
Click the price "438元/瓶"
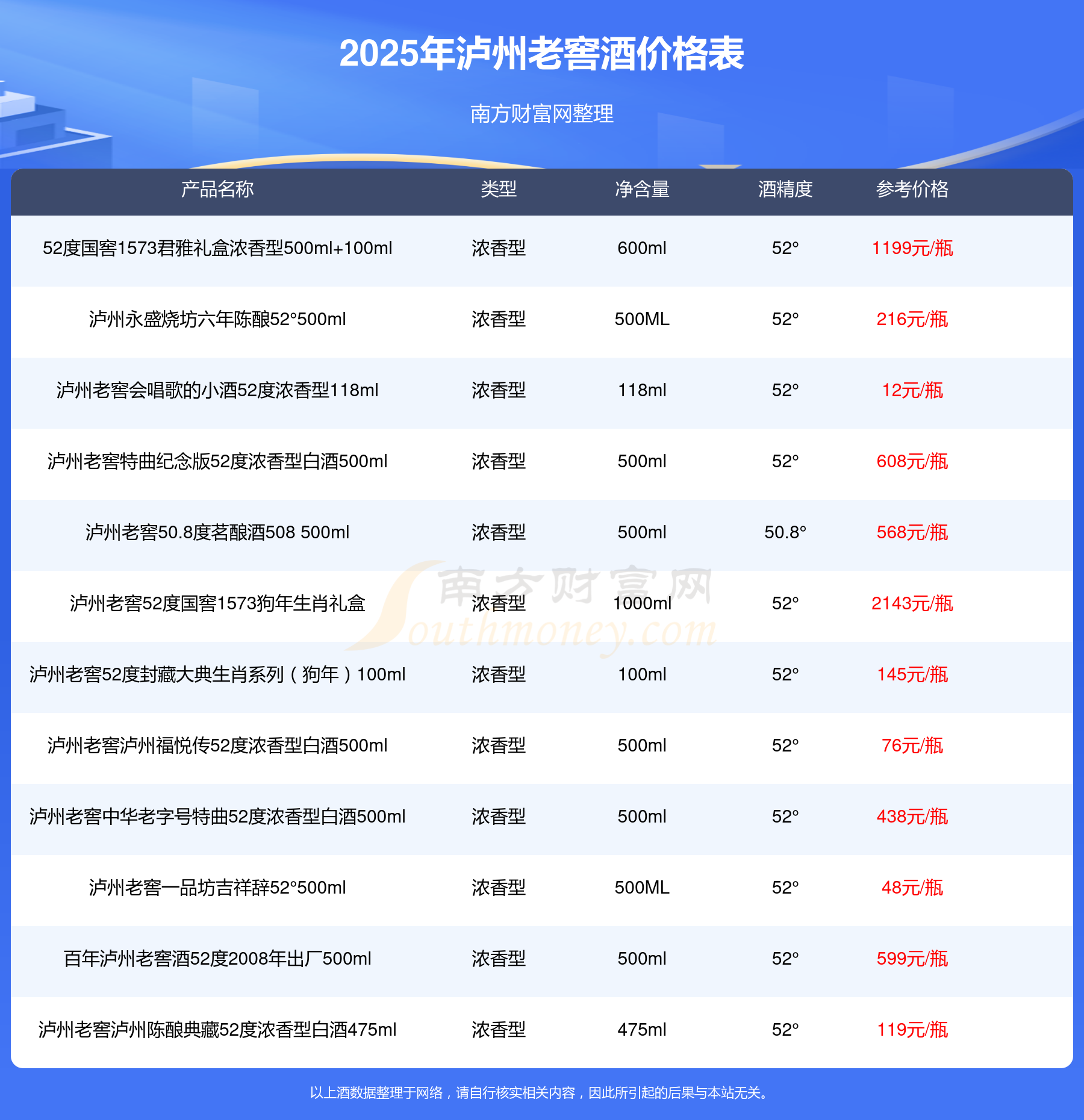(x=912, y=817)
